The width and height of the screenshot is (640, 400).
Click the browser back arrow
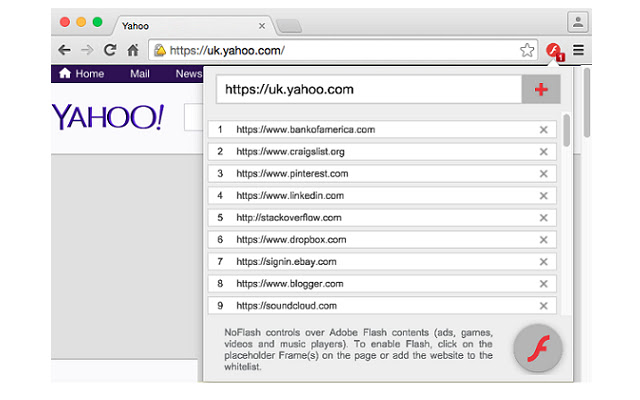tap(64, 50)
